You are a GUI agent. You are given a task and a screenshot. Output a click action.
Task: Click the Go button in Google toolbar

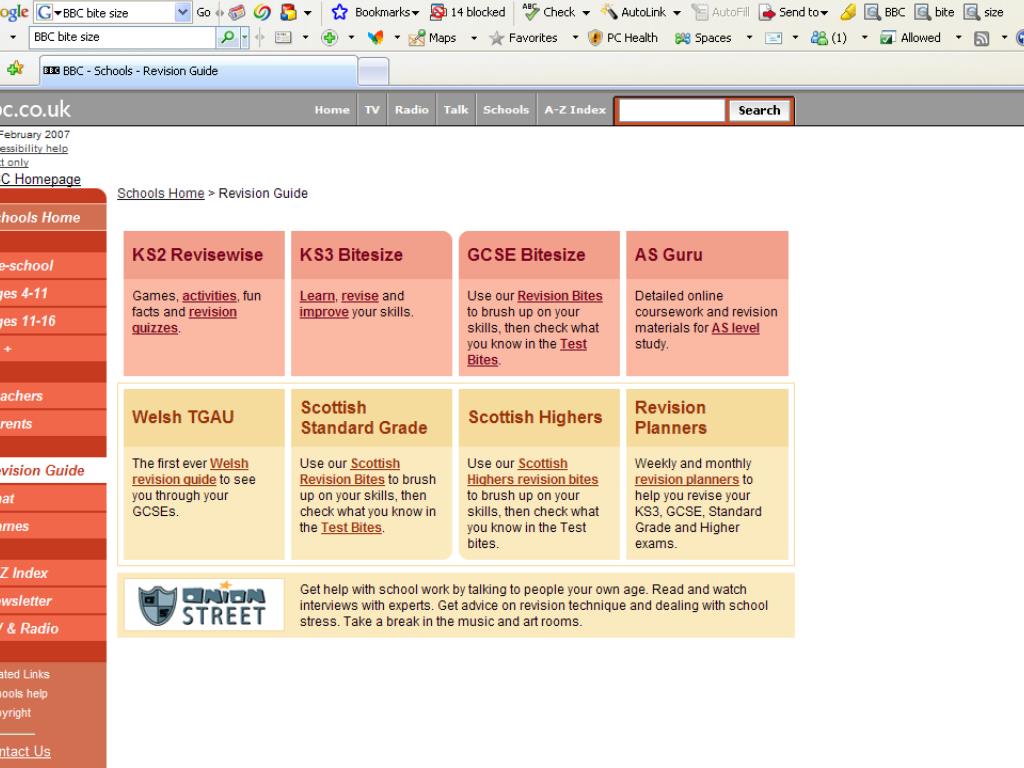tap(204, 12)
